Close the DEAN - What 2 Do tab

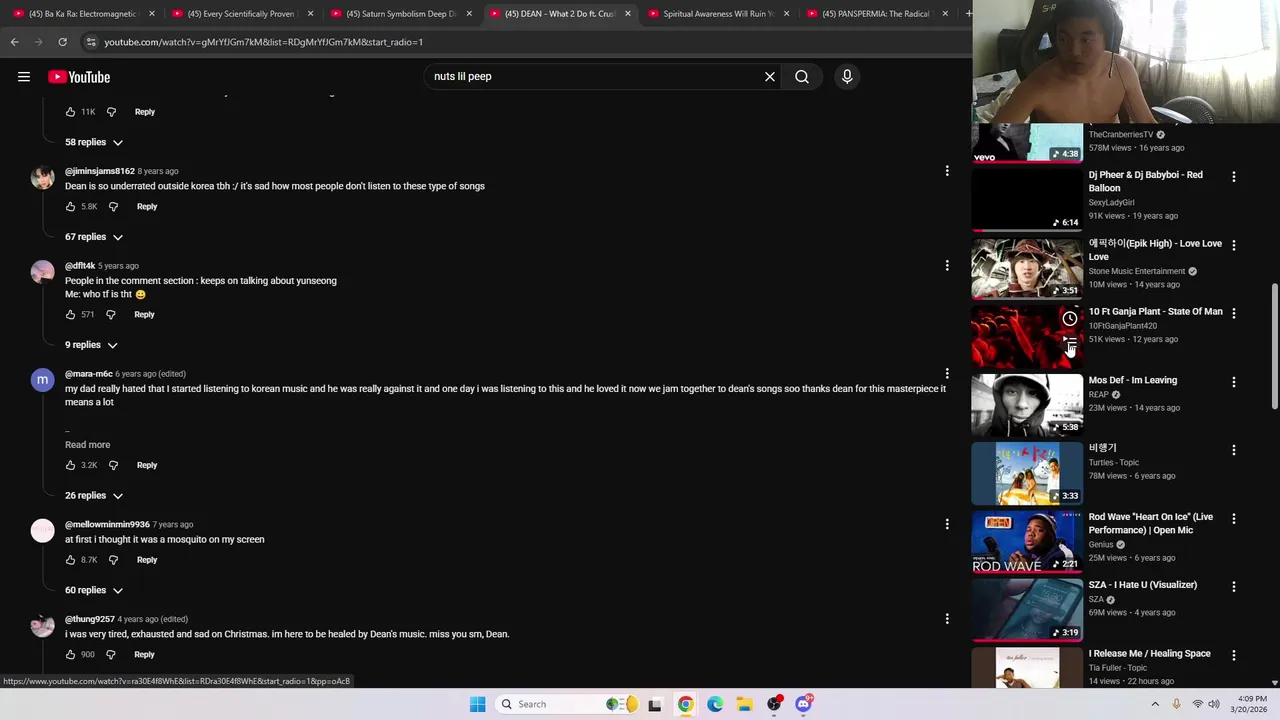click(x=628, y=14)
